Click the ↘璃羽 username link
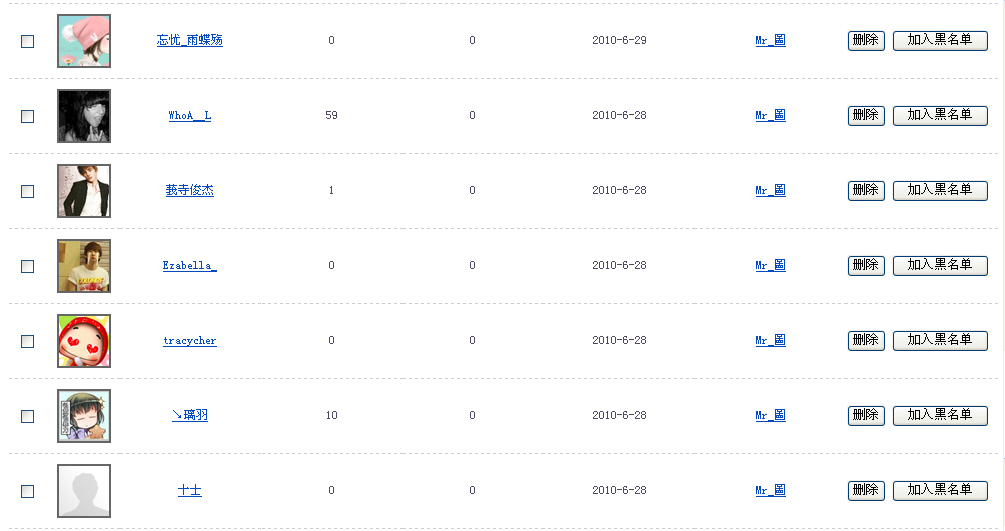This screenshot has width=1005, height=531. click(190, 416)
